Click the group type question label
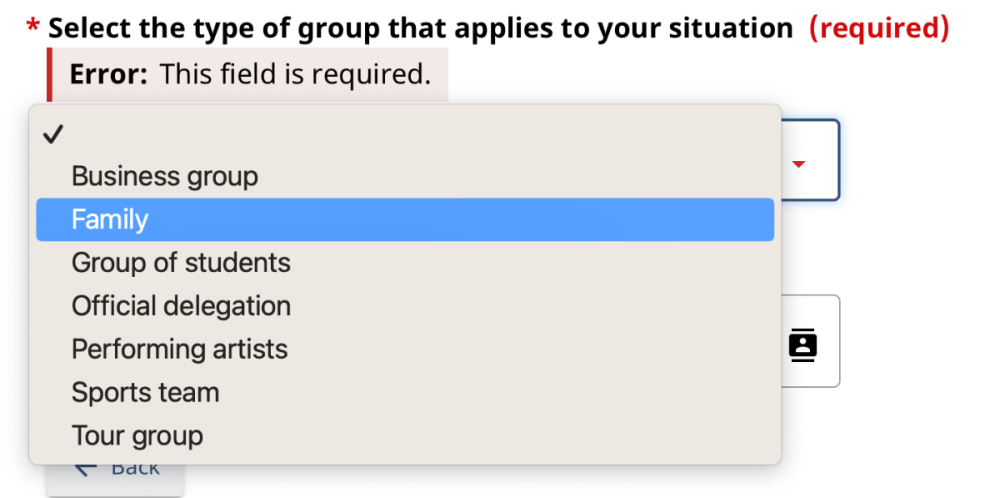 pos(420,27)
